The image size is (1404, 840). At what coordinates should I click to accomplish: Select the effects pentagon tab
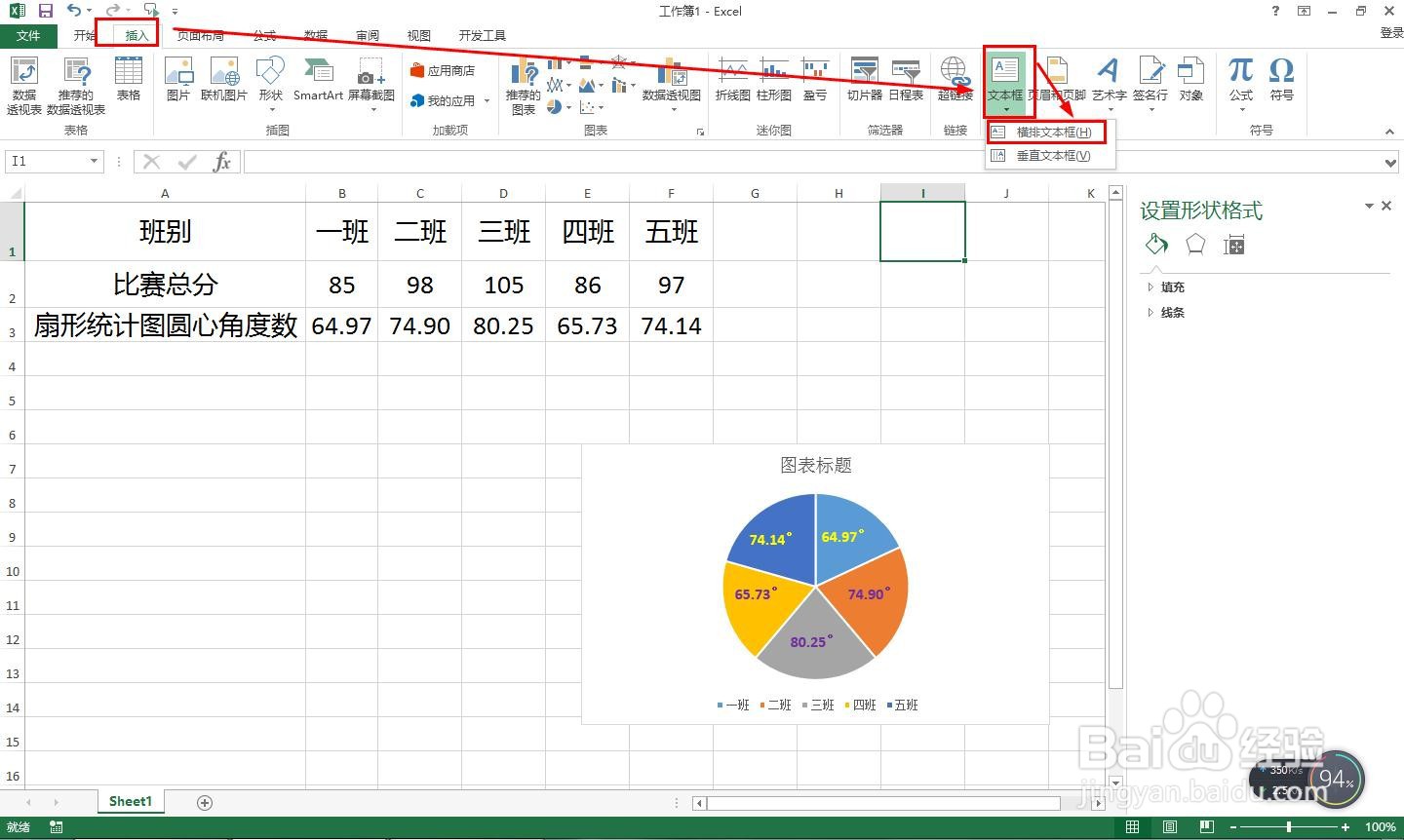[1195, 245]
